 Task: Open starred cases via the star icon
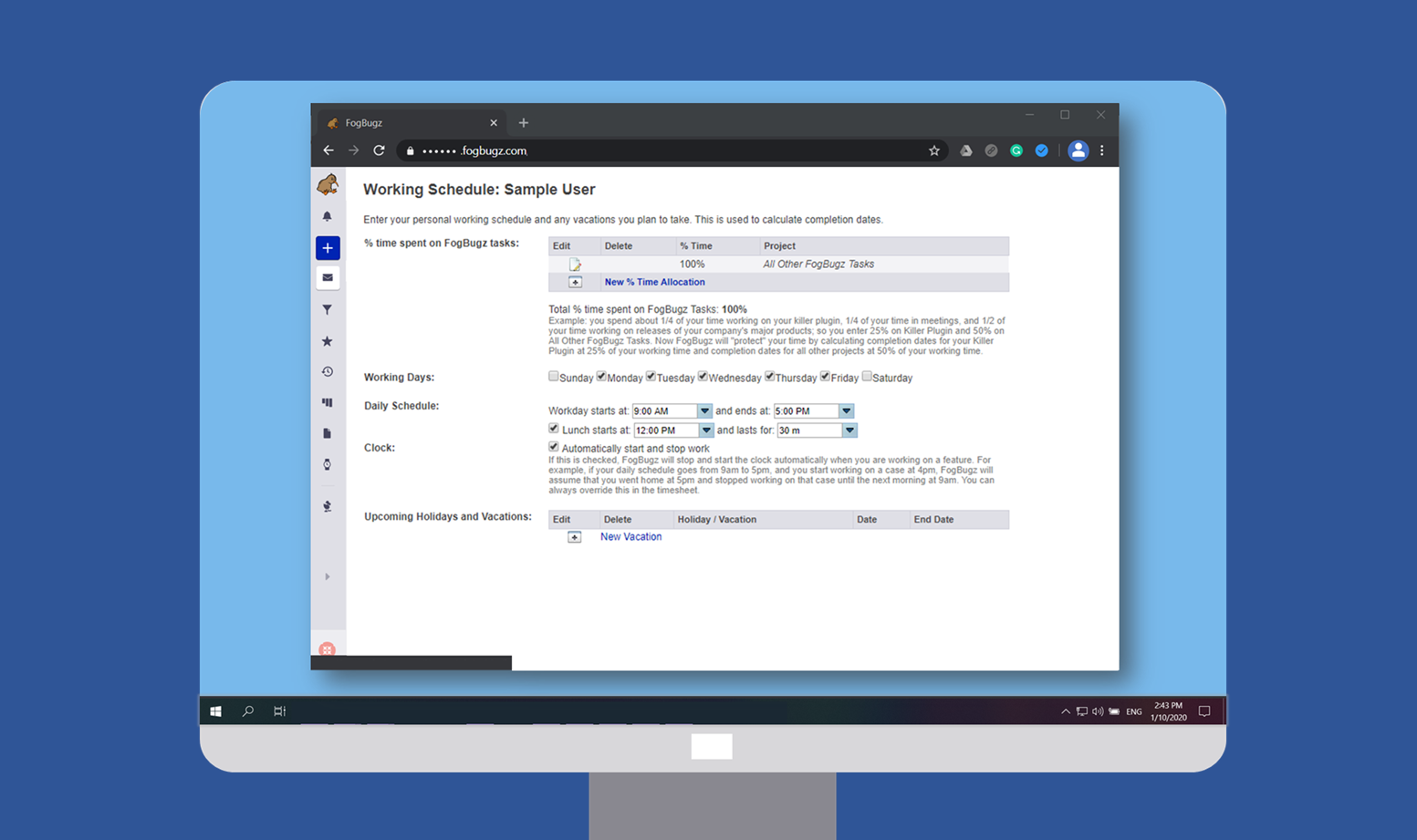coord(328,341)
